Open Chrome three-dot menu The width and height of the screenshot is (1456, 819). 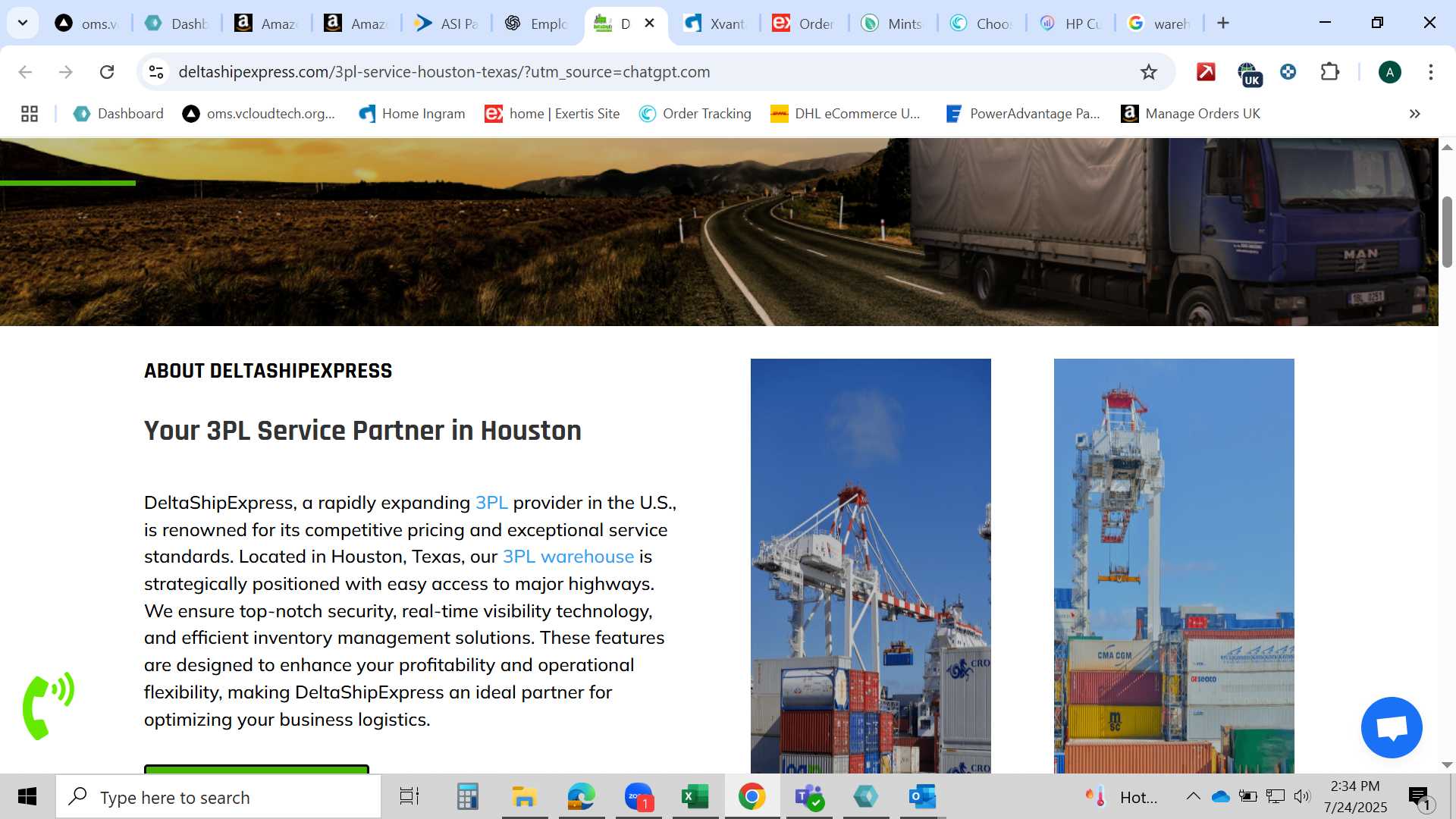(x=1430, y=72)
